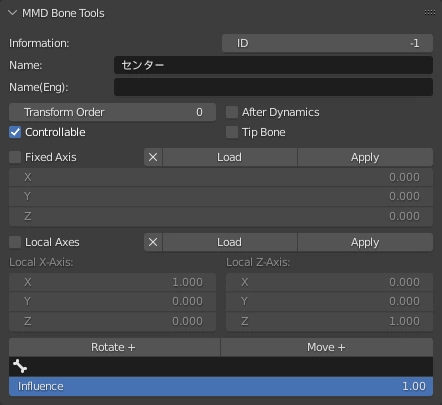Click the Fixed Axis Z value field

(221, 216)
